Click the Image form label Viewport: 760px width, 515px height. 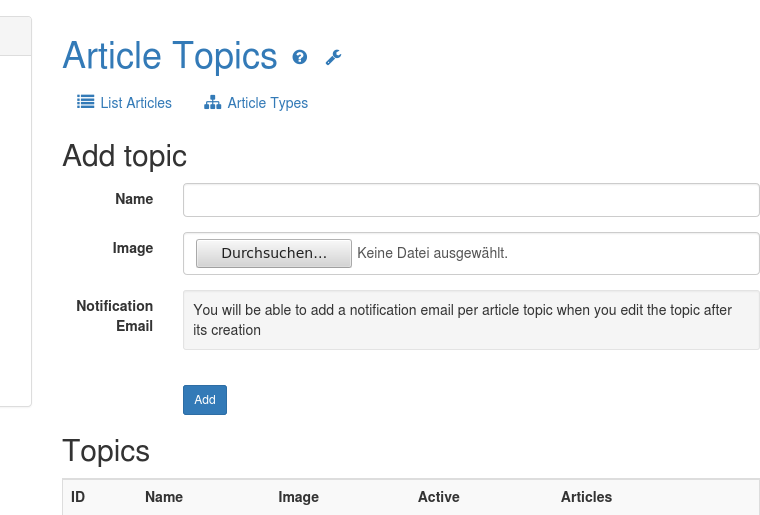tap(133, 248)
